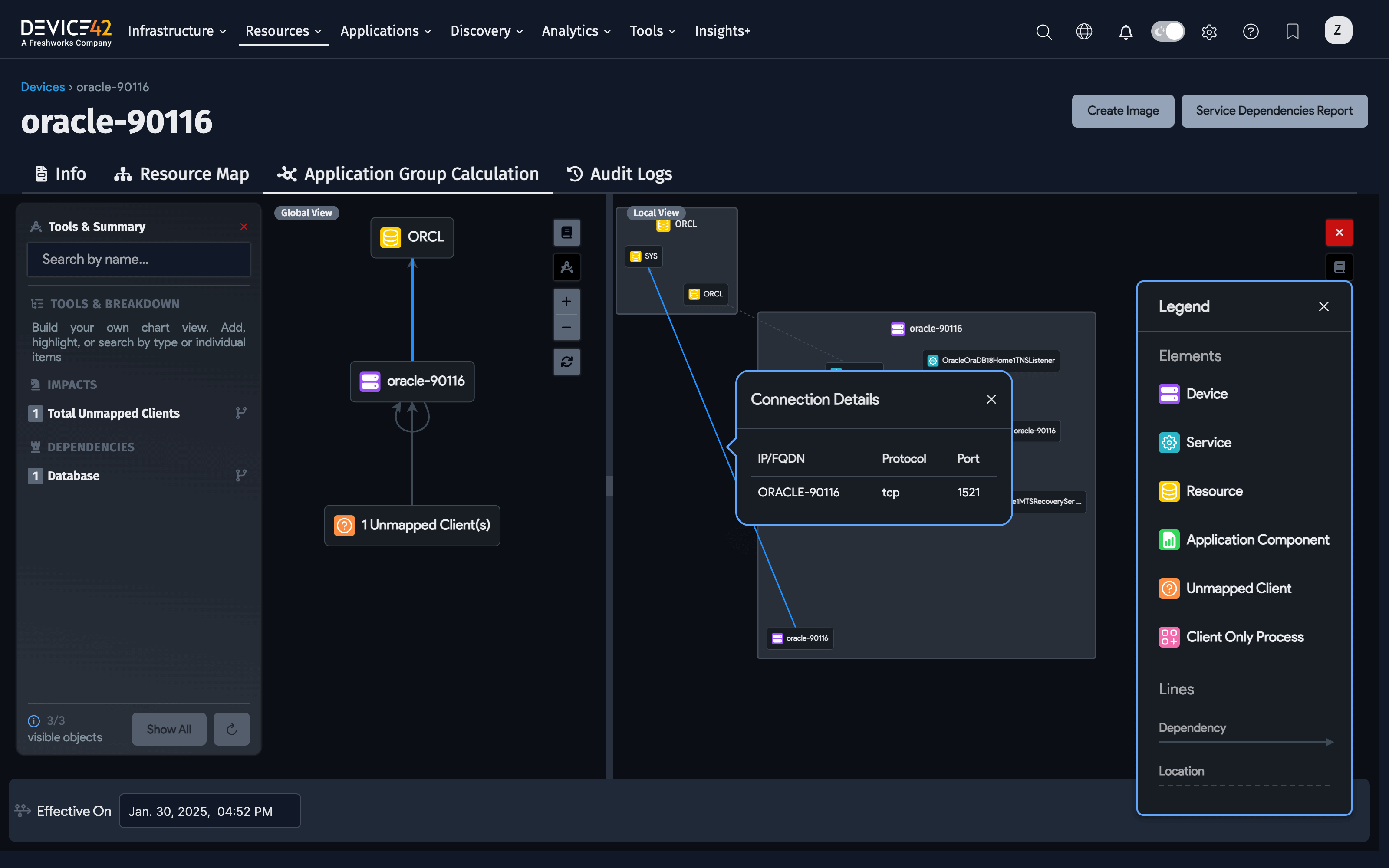The height and width of the screenshot is (868, 1389).
Task: Follow the Devices breadcrumb link
Action: click(x=43, y=87)
